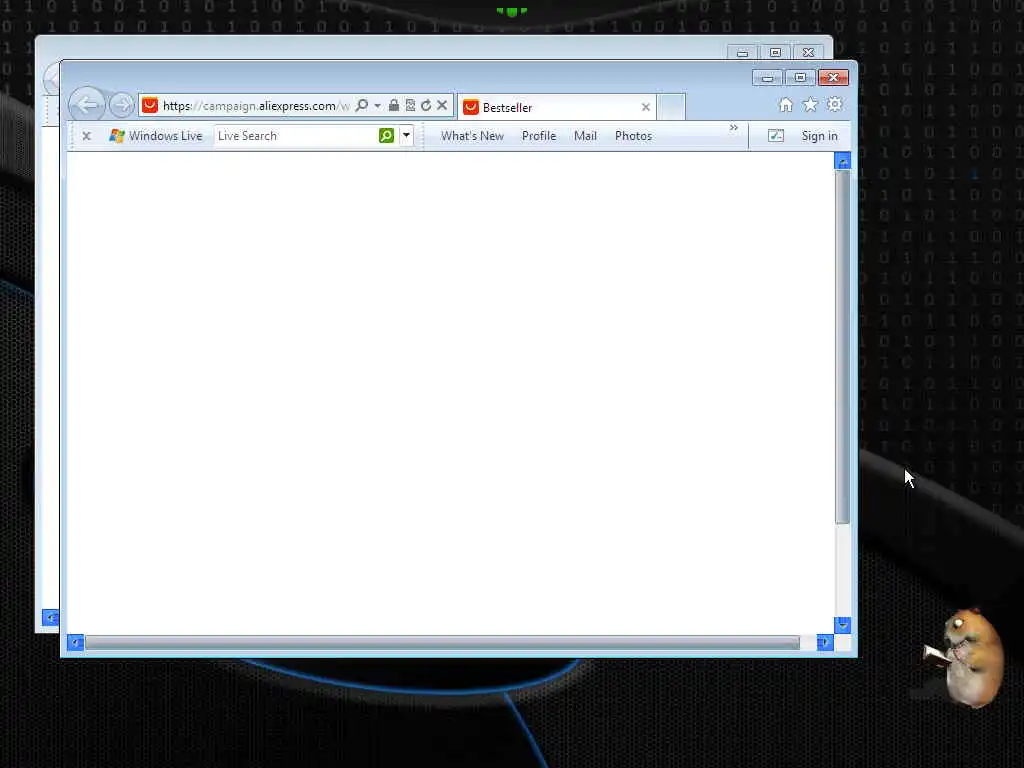
Task: Expand the Live Search options dropdown
Action: coord(406,135)
